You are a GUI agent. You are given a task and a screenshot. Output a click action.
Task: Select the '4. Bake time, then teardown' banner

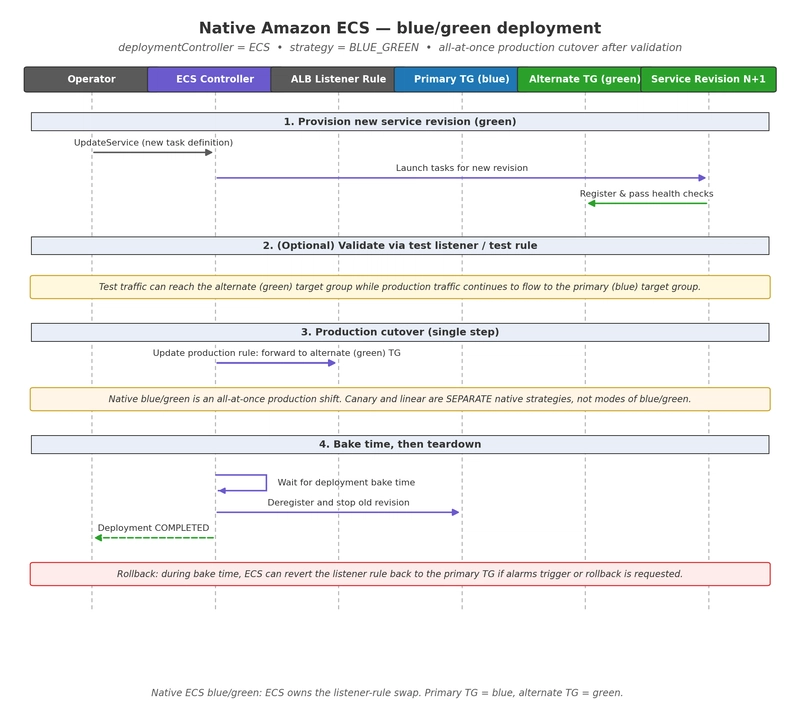coord(400,444)
